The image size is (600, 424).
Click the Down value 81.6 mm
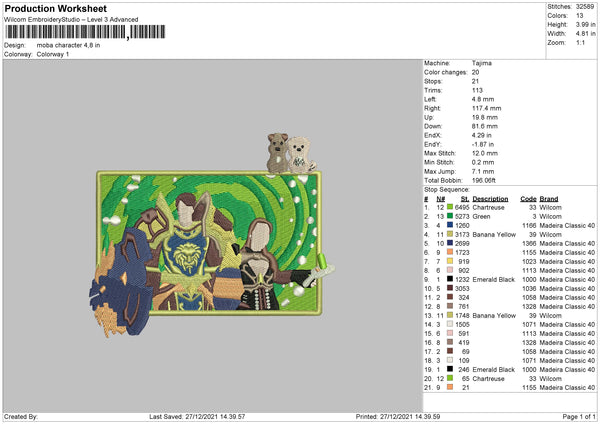(x=485, y=126)
